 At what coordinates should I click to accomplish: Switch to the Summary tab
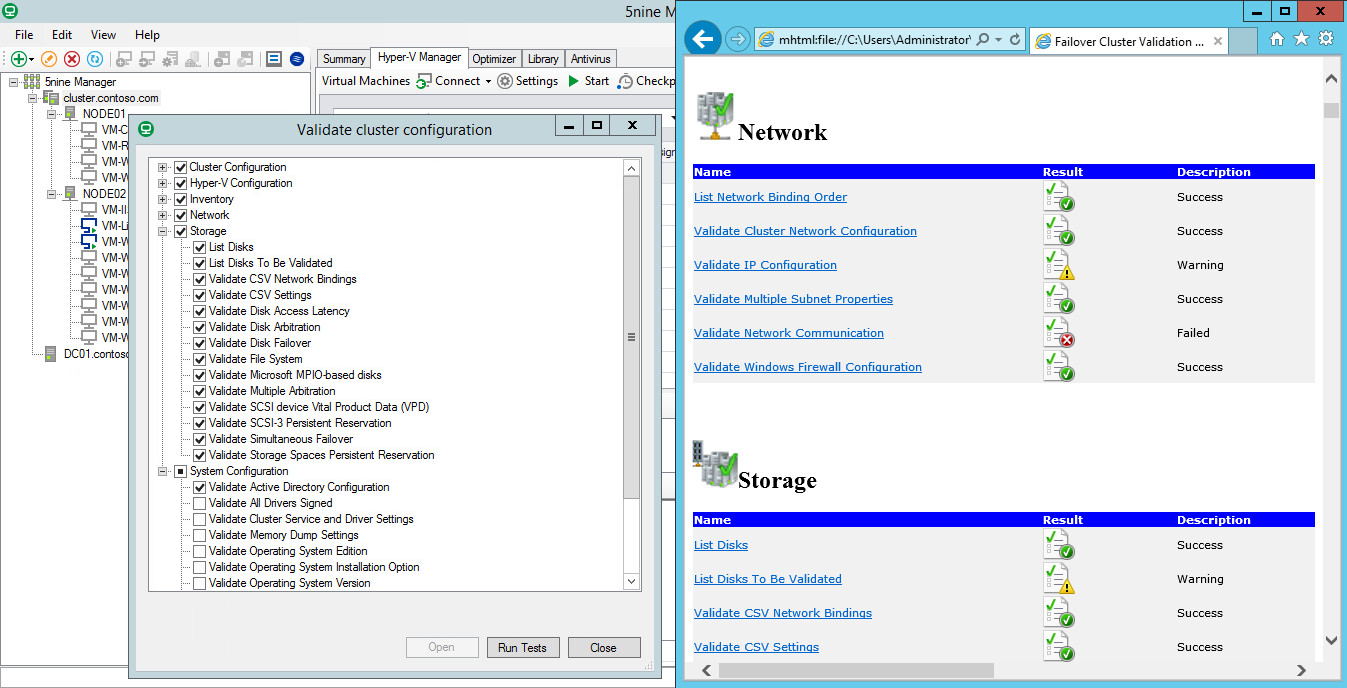(x=344, y=59)
